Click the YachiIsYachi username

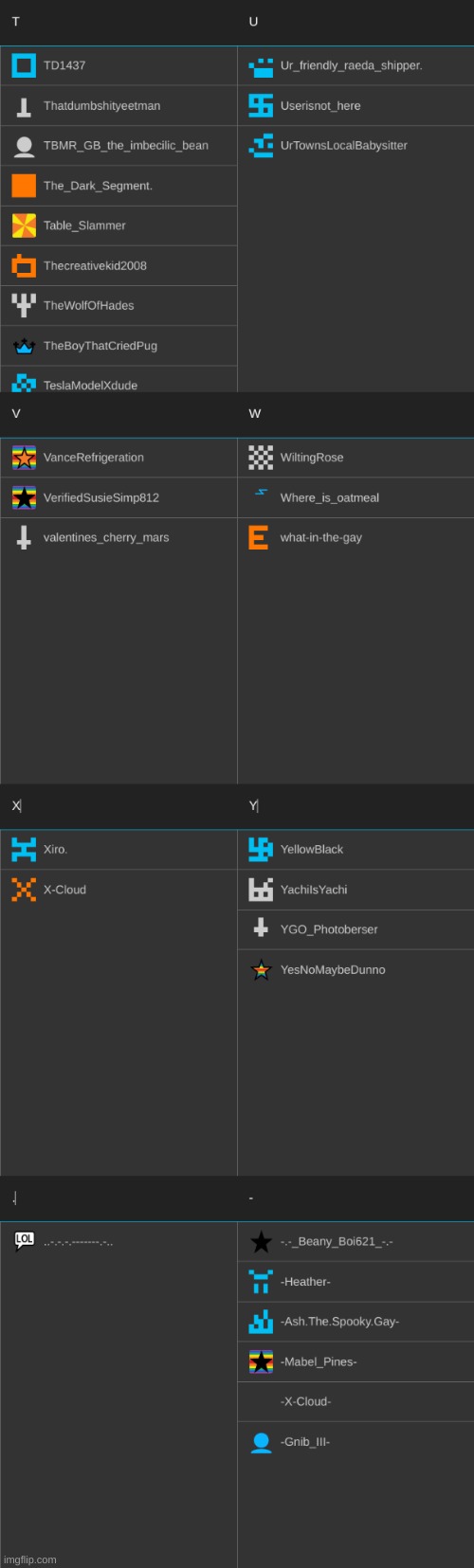(314, 890)
